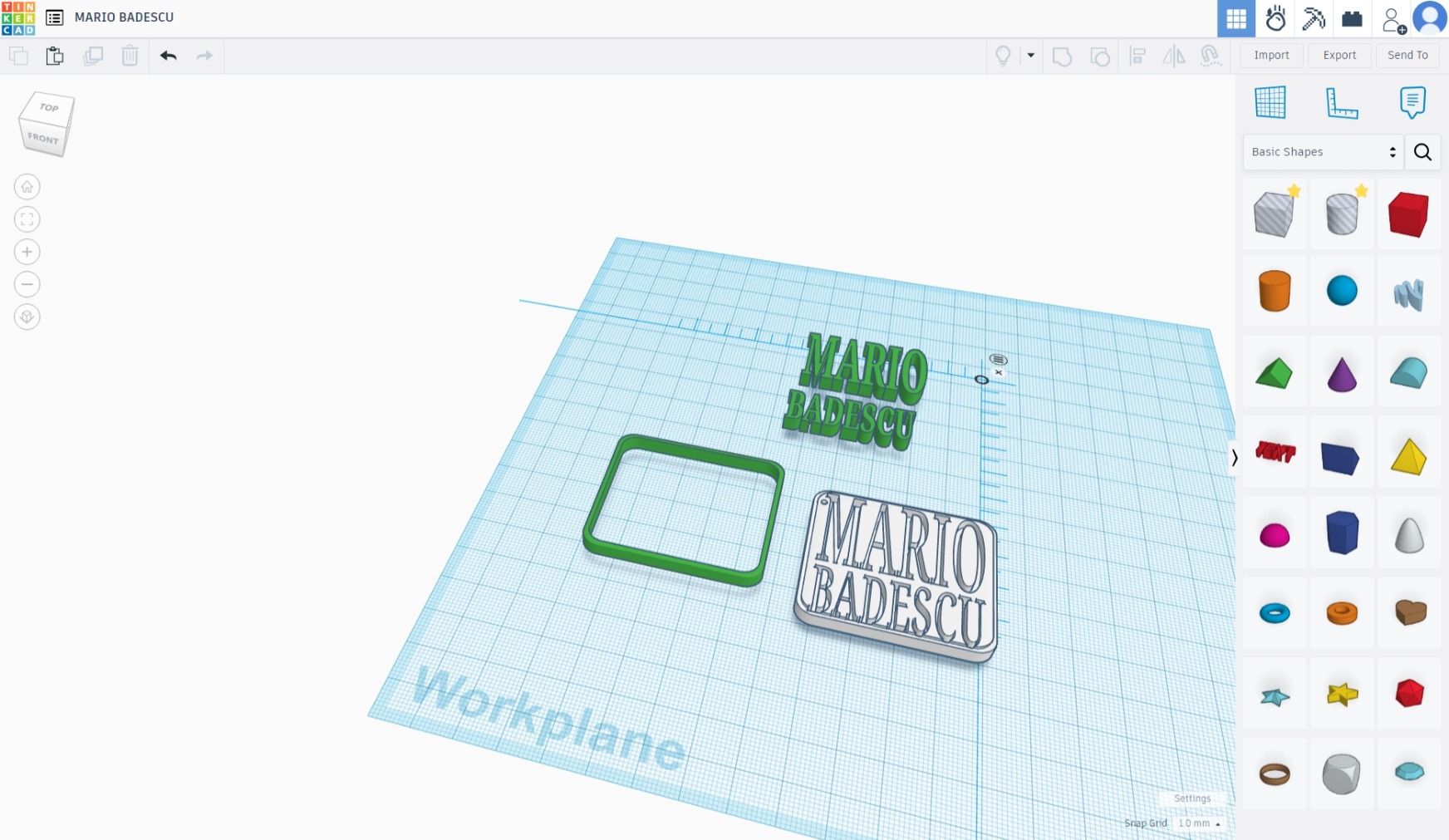1449x840 pixels.
Task: Open the designs list icon beside title
Action: pyautogui.click(x=55, y=17)
